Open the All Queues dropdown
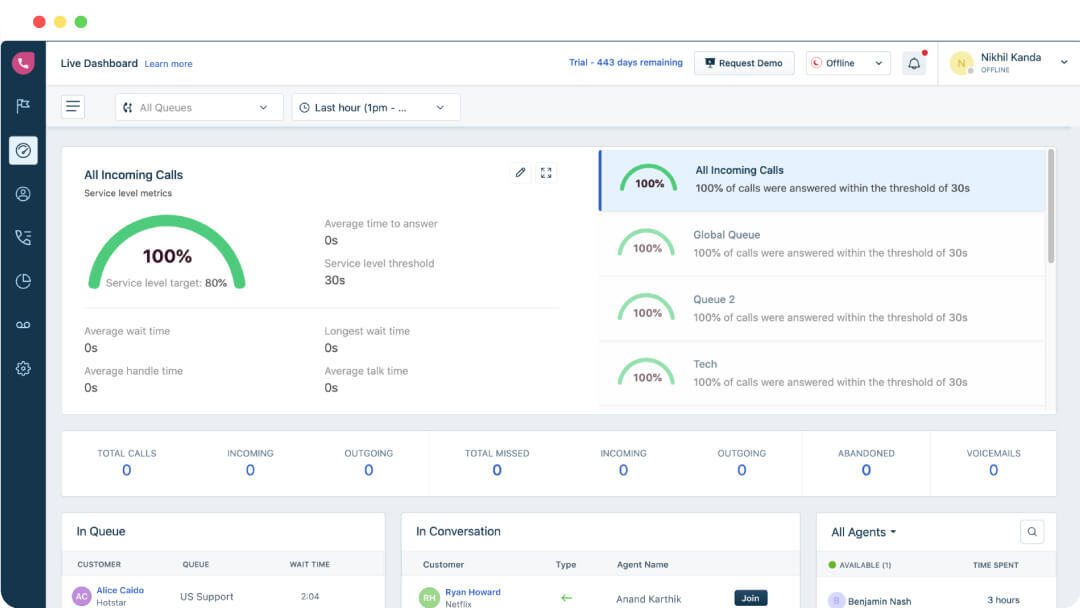Image resolution: width=1080 pixels, height=608 pixels. click(x=198, y=107)
